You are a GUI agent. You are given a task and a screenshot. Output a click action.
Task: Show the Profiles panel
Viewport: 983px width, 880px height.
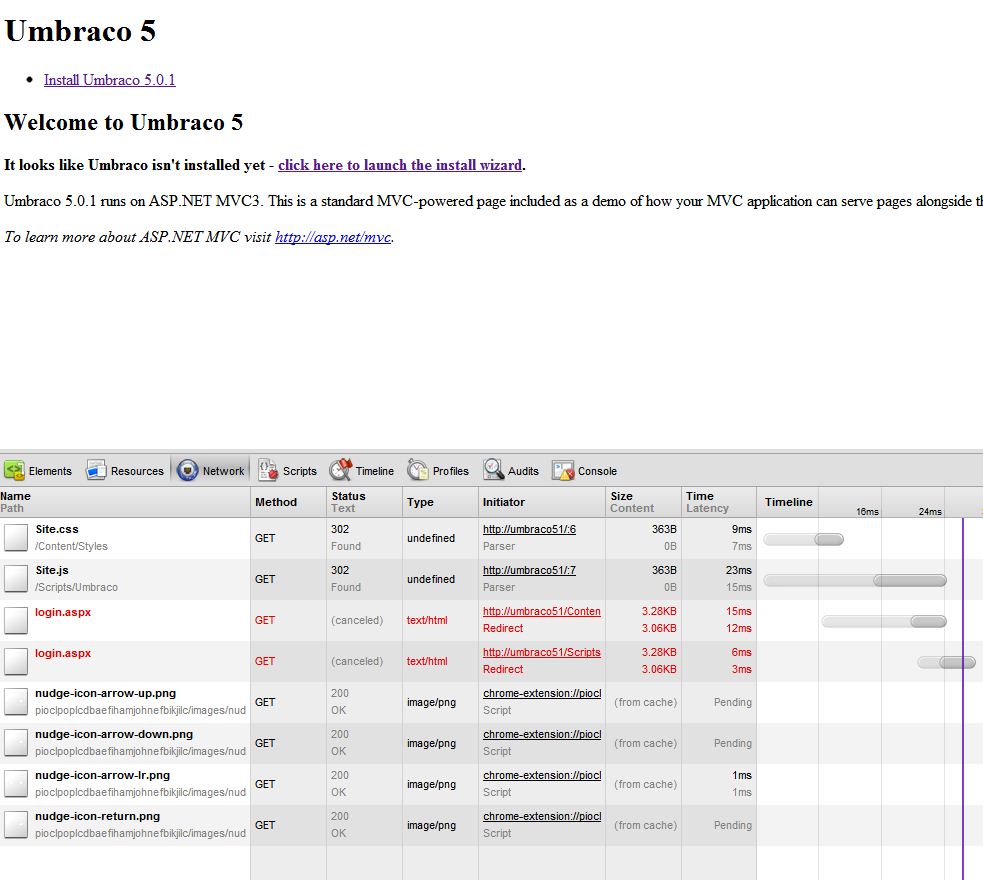438,471
